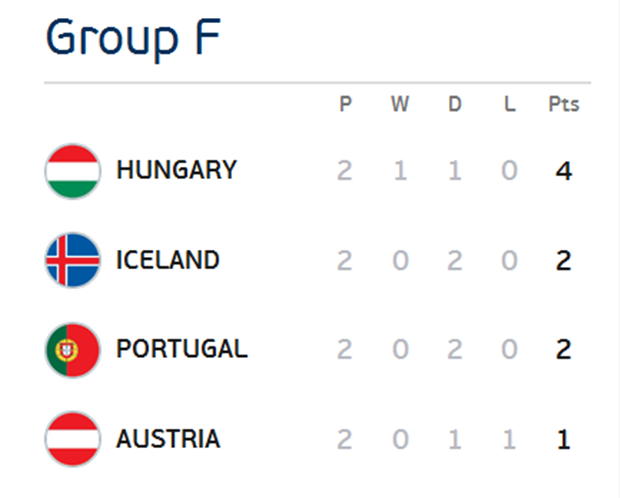The height and width of the screenshot is (498, 620).
Task: Click the P column header
Action: (x=345, y=104)
